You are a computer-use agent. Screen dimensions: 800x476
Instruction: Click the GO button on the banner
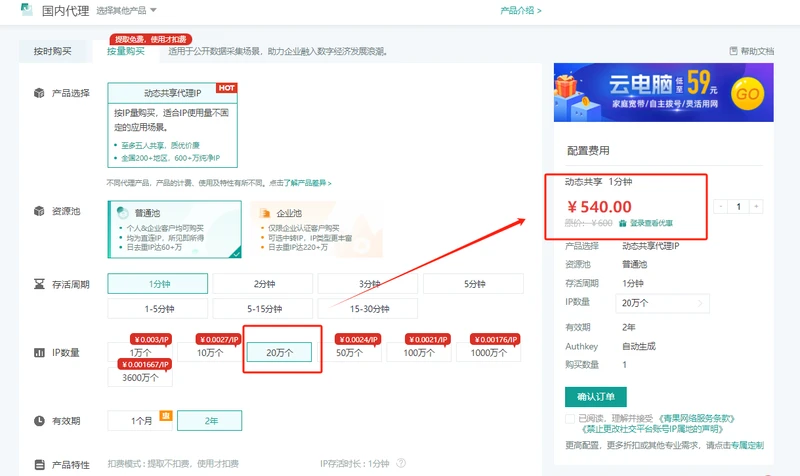(747, 94)
